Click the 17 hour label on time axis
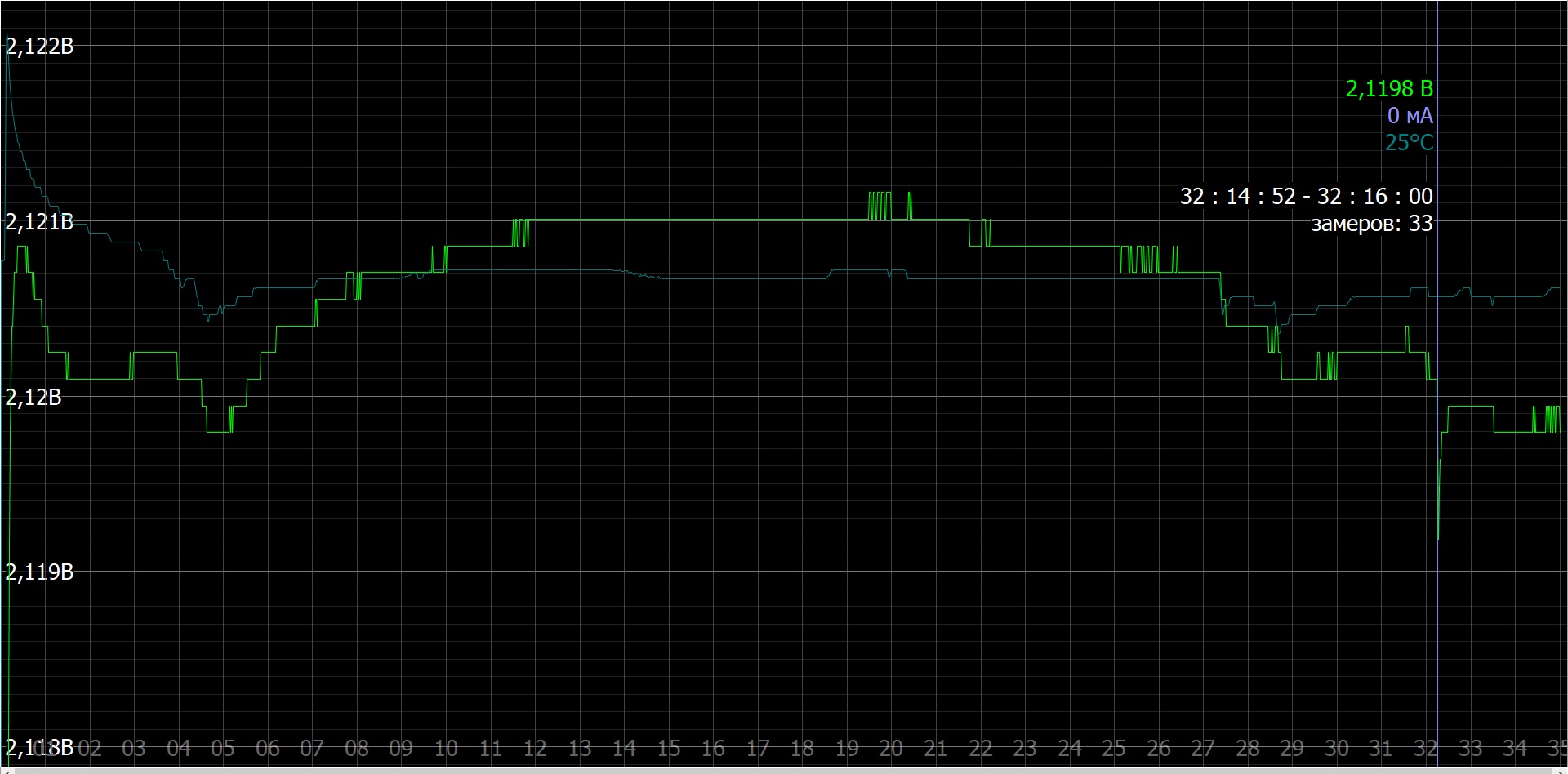 coord(758,748)
